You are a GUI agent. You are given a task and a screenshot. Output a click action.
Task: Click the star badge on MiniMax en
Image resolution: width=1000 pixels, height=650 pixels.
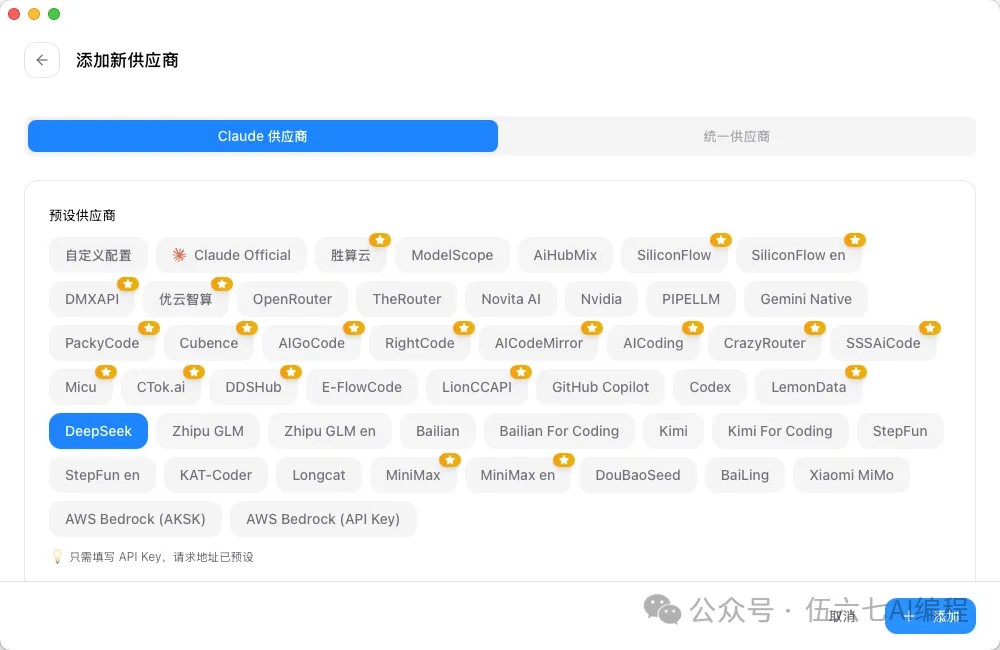point(564,460)
